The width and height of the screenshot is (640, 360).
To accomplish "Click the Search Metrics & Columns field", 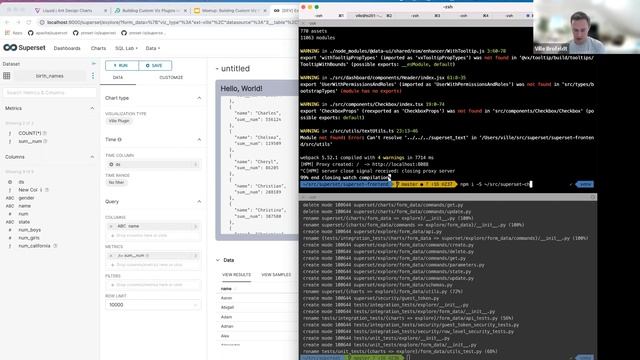I will (x=50, y=93).
